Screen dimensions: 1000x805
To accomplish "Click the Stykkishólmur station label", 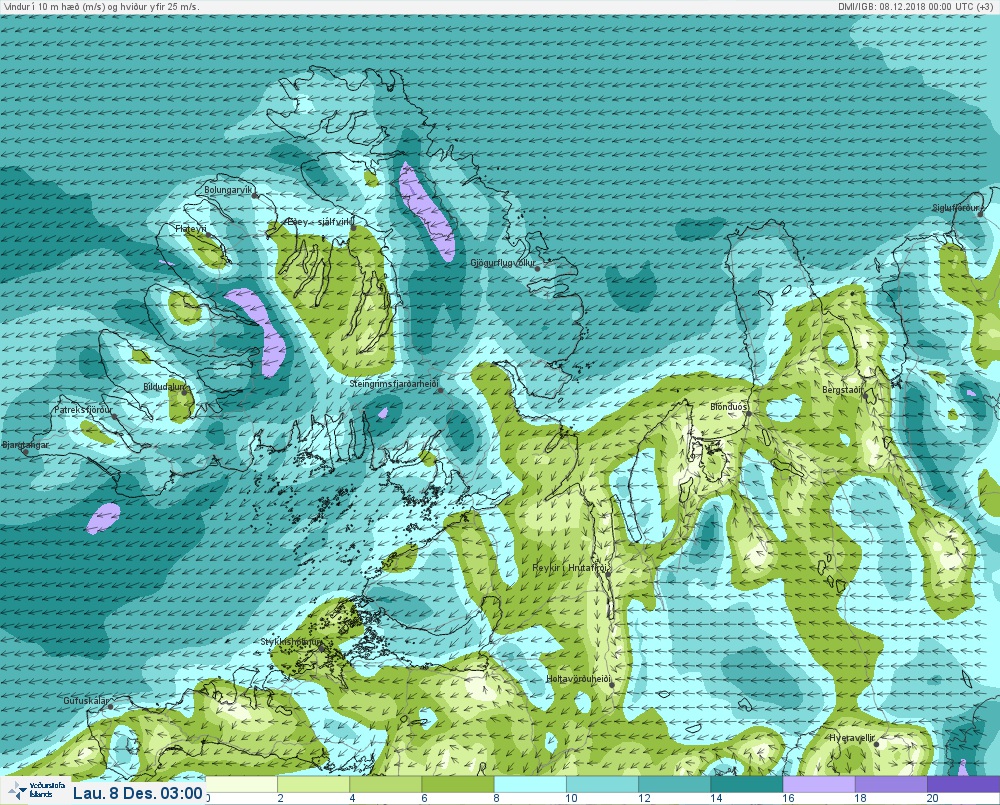I will pos(291,642).
